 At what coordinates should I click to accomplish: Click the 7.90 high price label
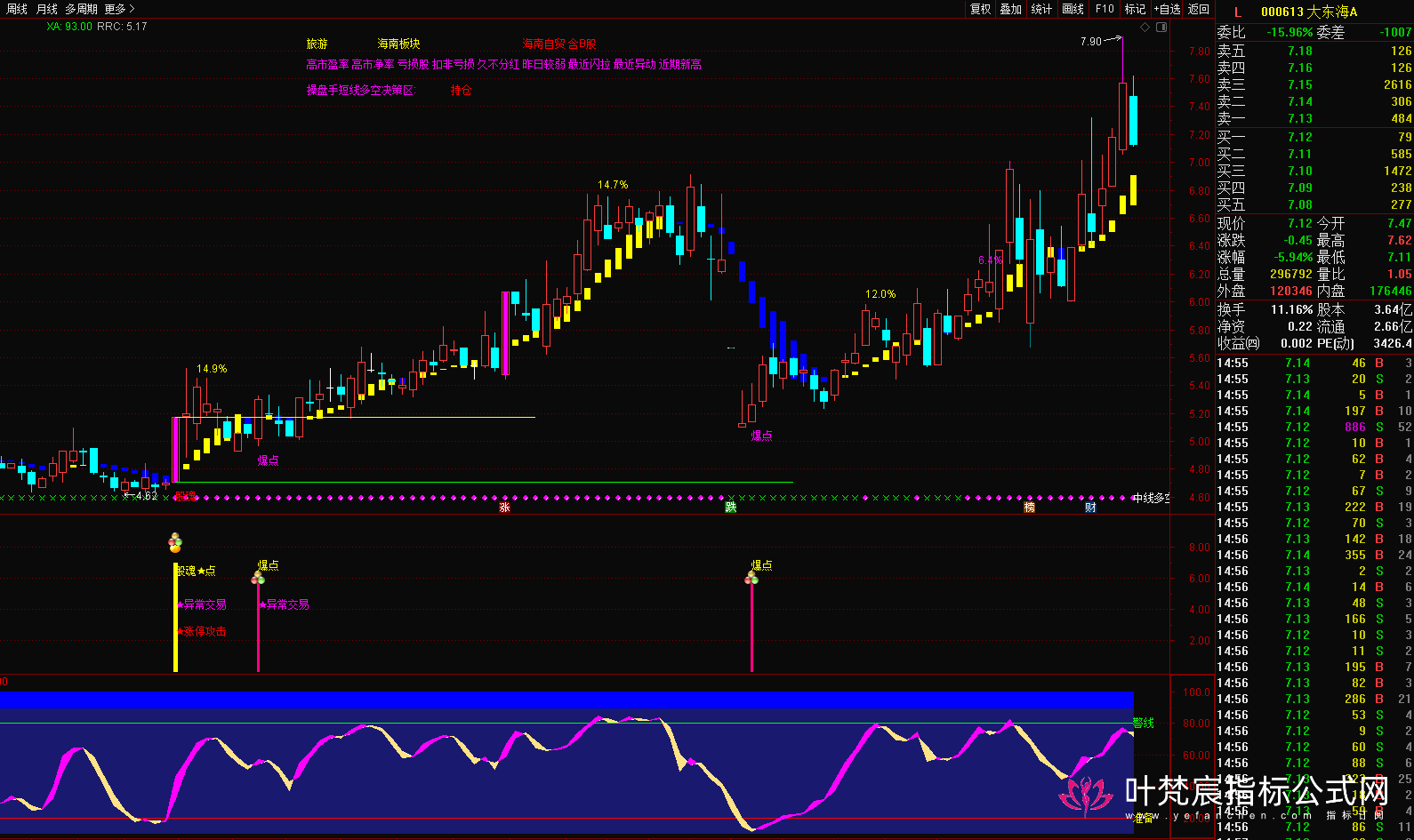click(x=1090, y=42)
